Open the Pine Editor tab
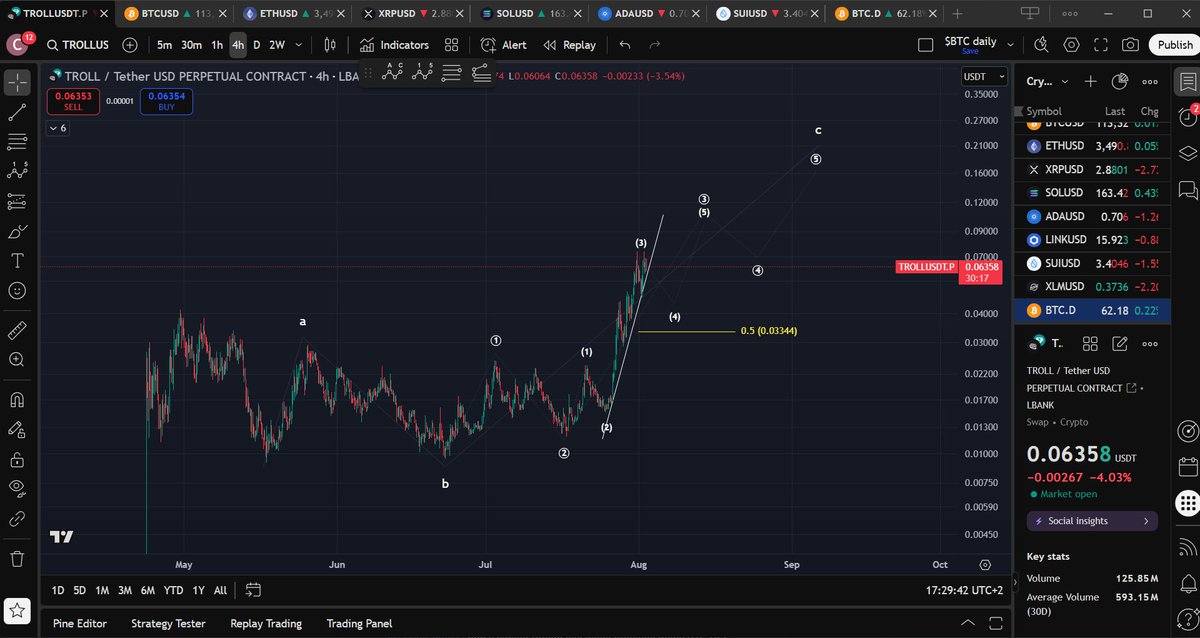 [x=79, y=623]
